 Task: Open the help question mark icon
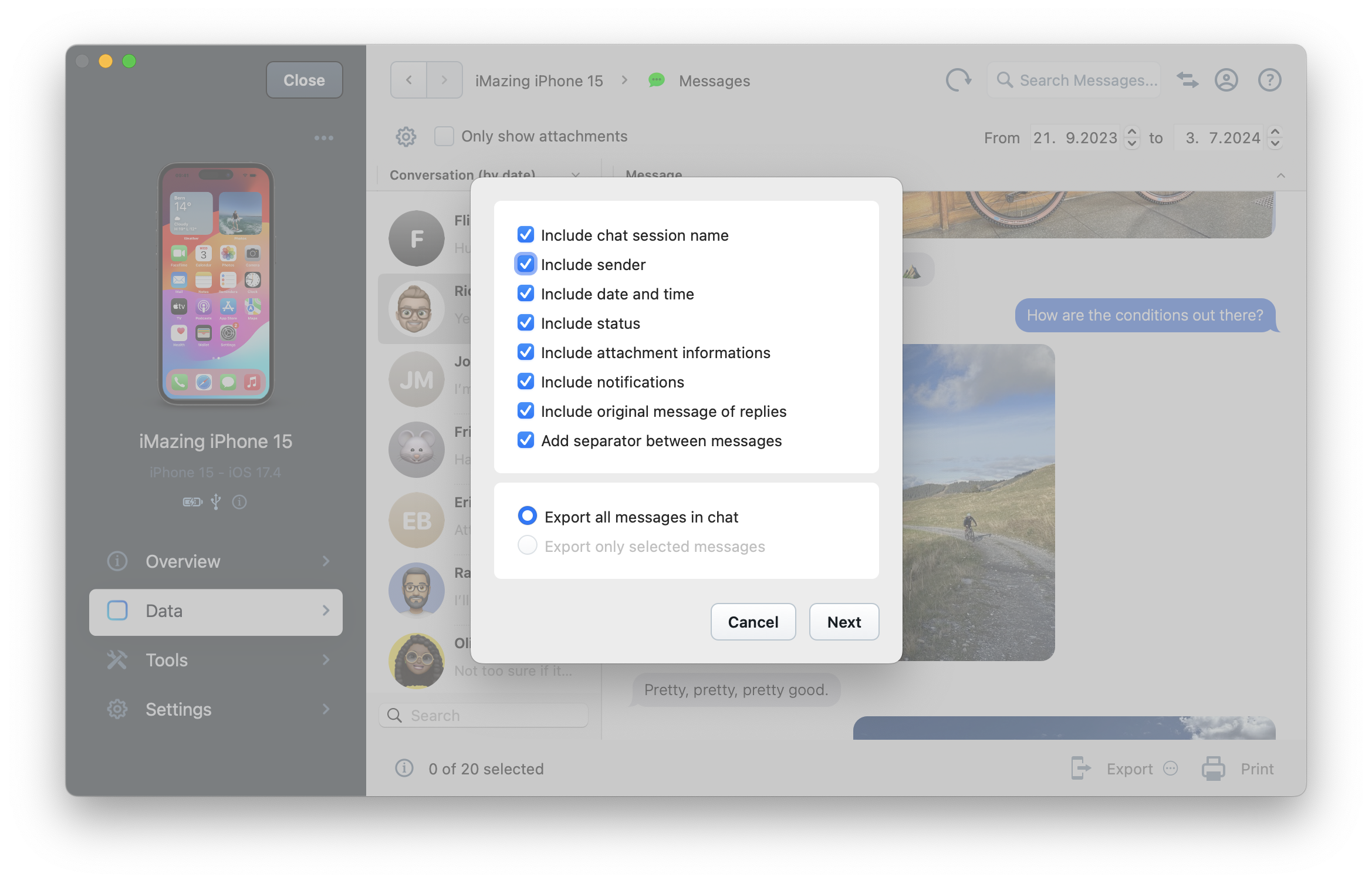[x=1269, y=80]
